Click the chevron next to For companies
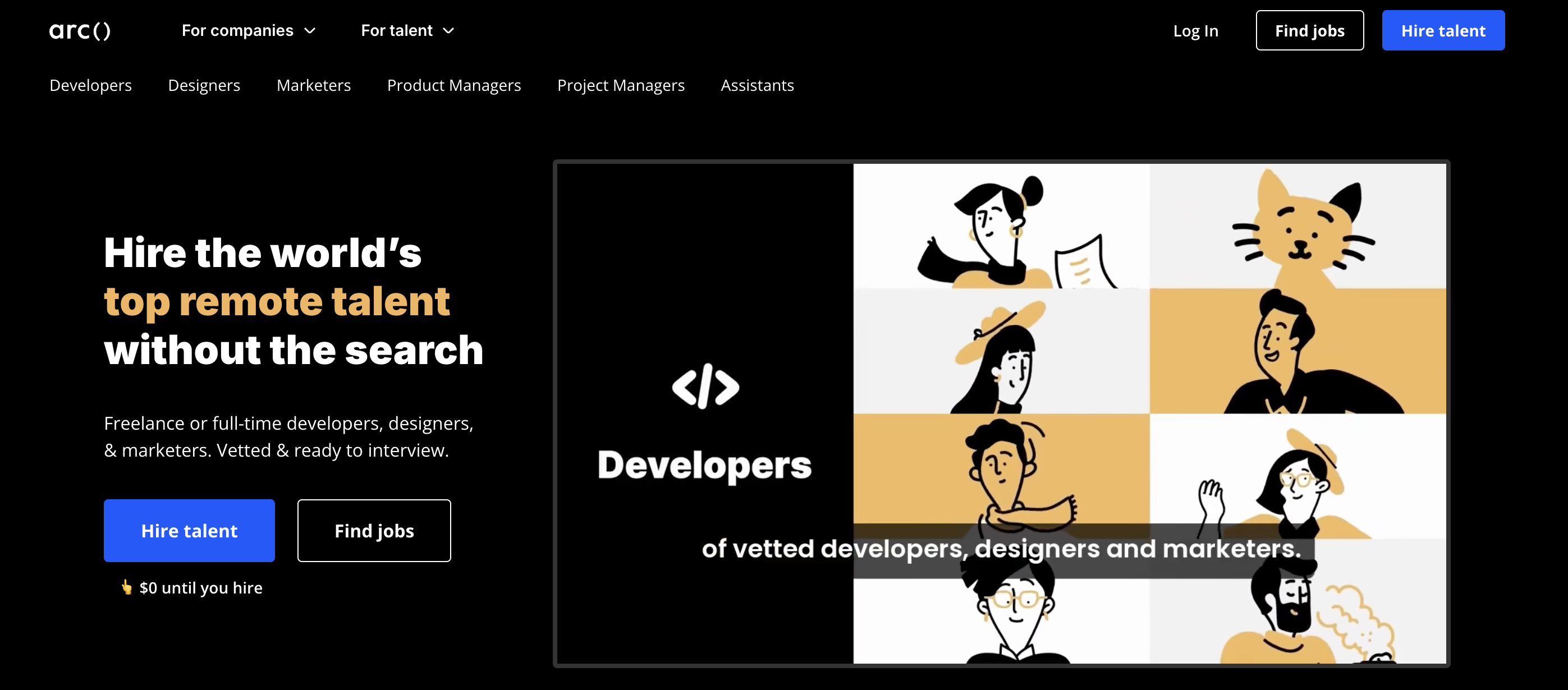Image resolution: width=1568 pixels, height=690 pixels. [310, 30]
